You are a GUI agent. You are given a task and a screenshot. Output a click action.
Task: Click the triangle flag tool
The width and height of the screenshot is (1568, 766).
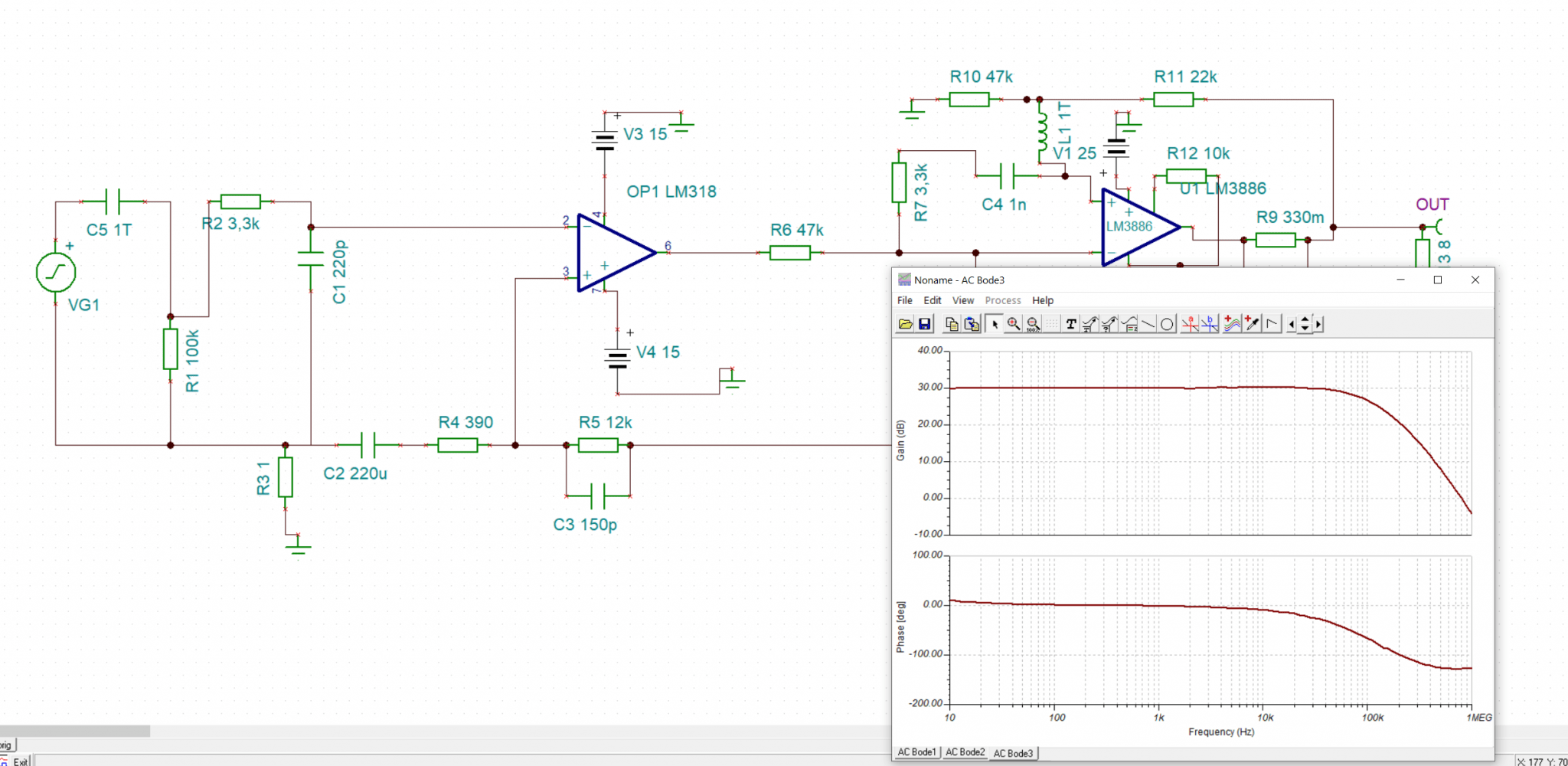tap(1272, 324)
